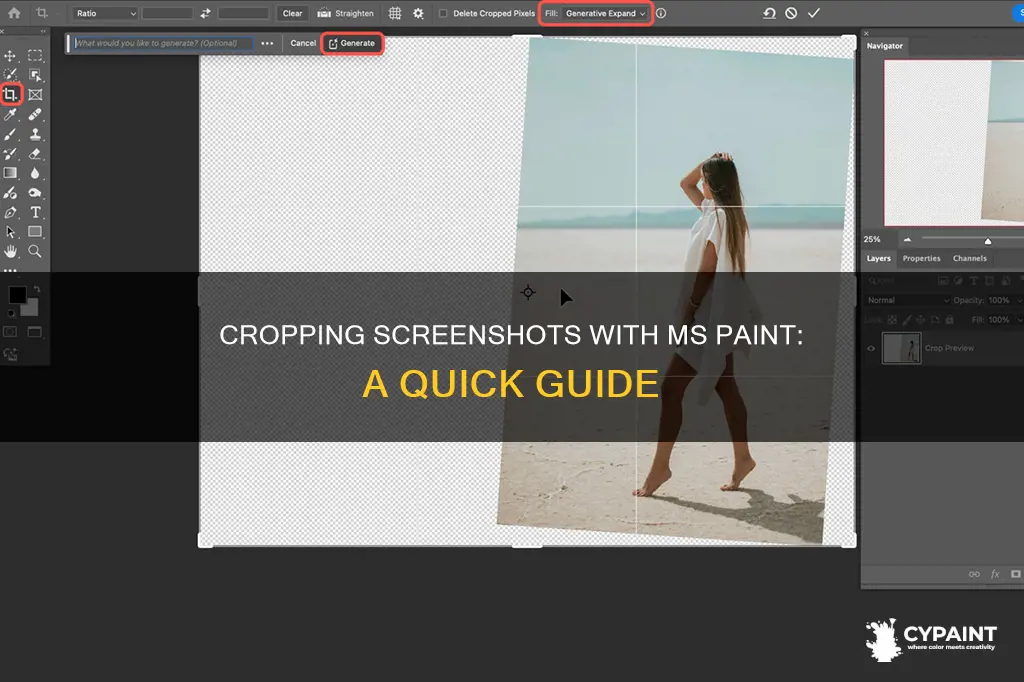Select the Move tool

pyautogui.click(x=10, y=56)
